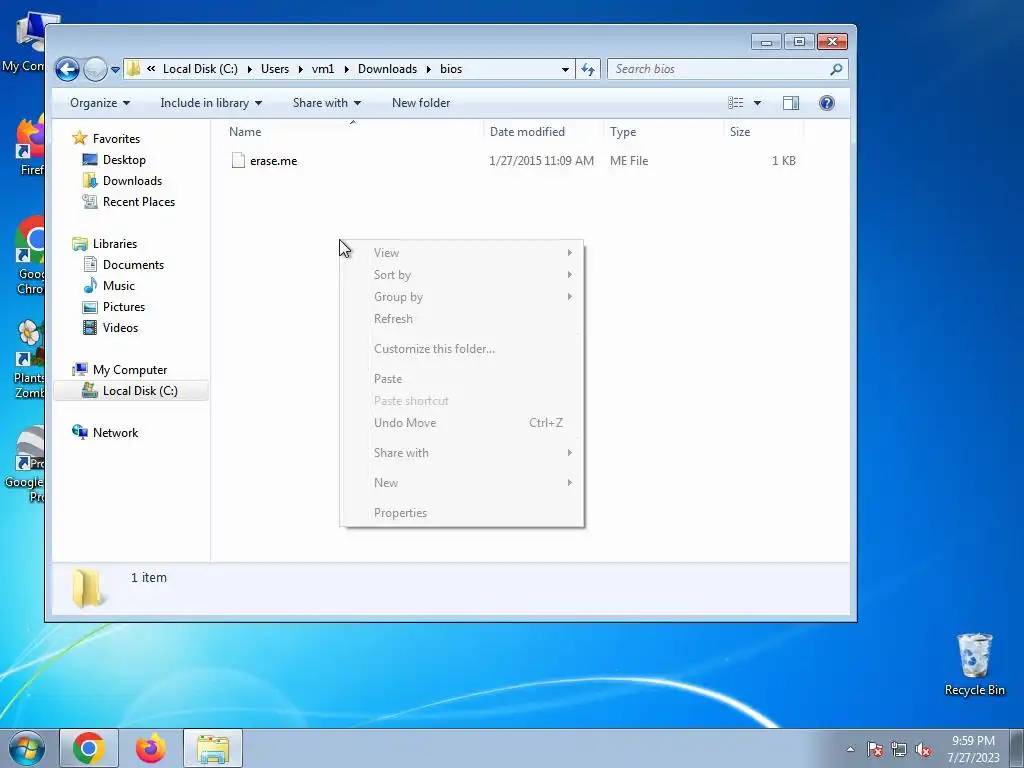
Task: Open Documents library
Action: pos(133,264)
